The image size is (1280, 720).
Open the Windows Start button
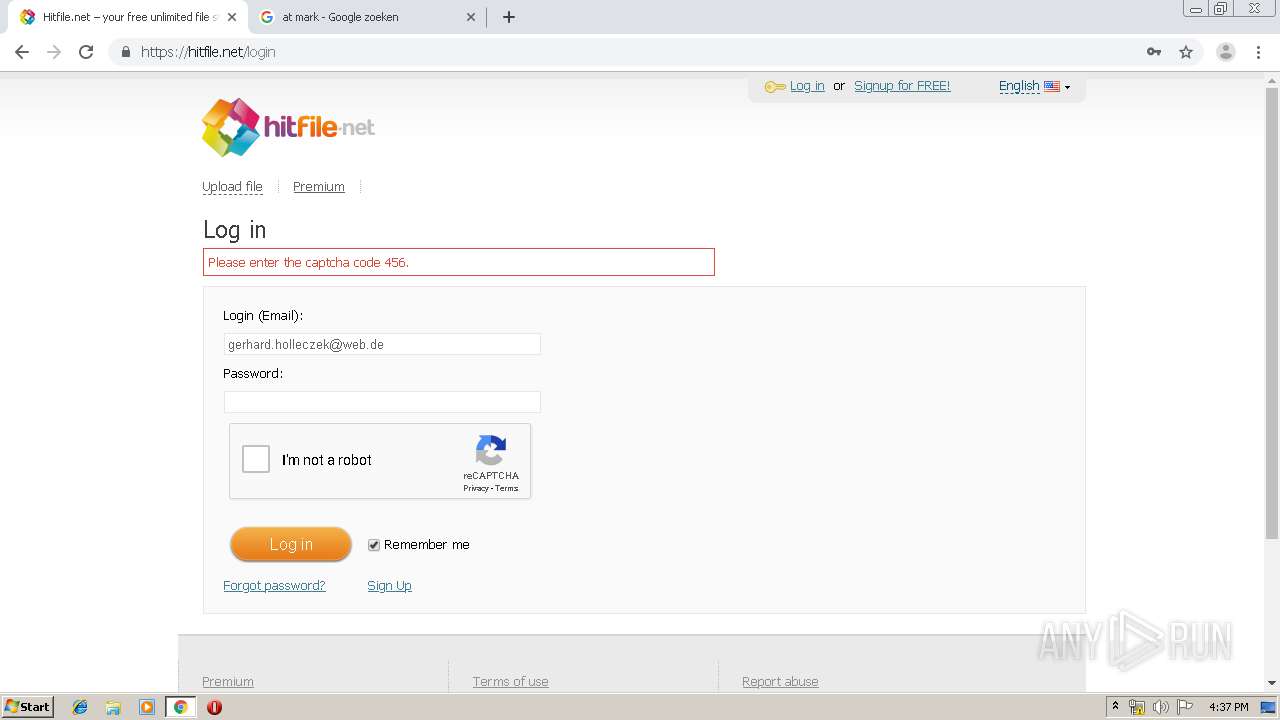pyautogui.click(x=28, y=707)
